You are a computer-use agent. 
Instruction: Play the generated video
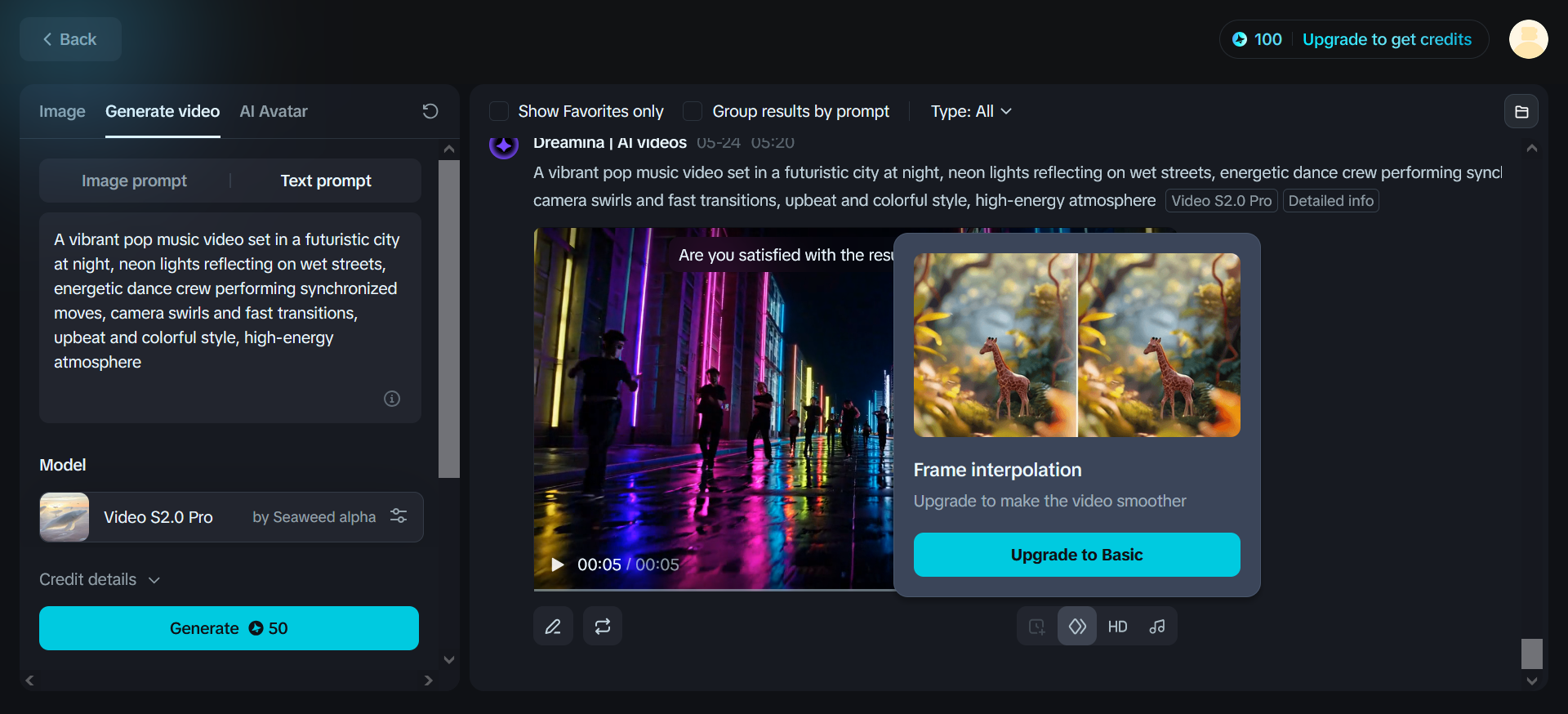[558, 565]
